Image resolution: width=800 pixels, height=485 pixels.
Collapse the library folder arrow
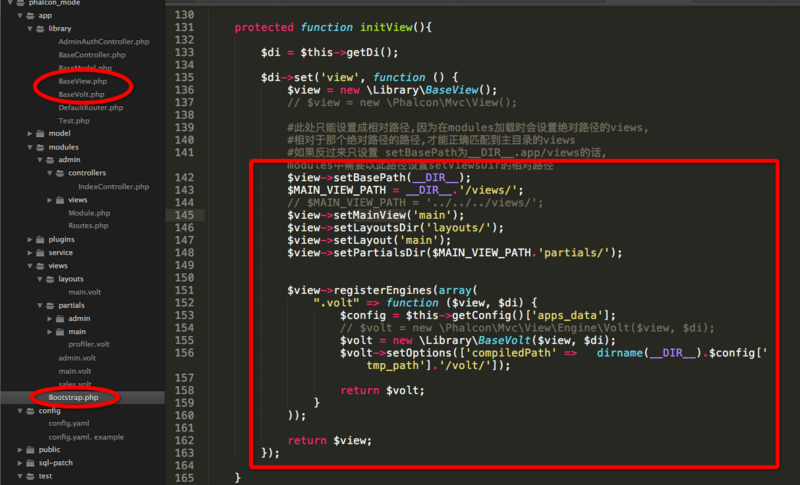(30, 29)
